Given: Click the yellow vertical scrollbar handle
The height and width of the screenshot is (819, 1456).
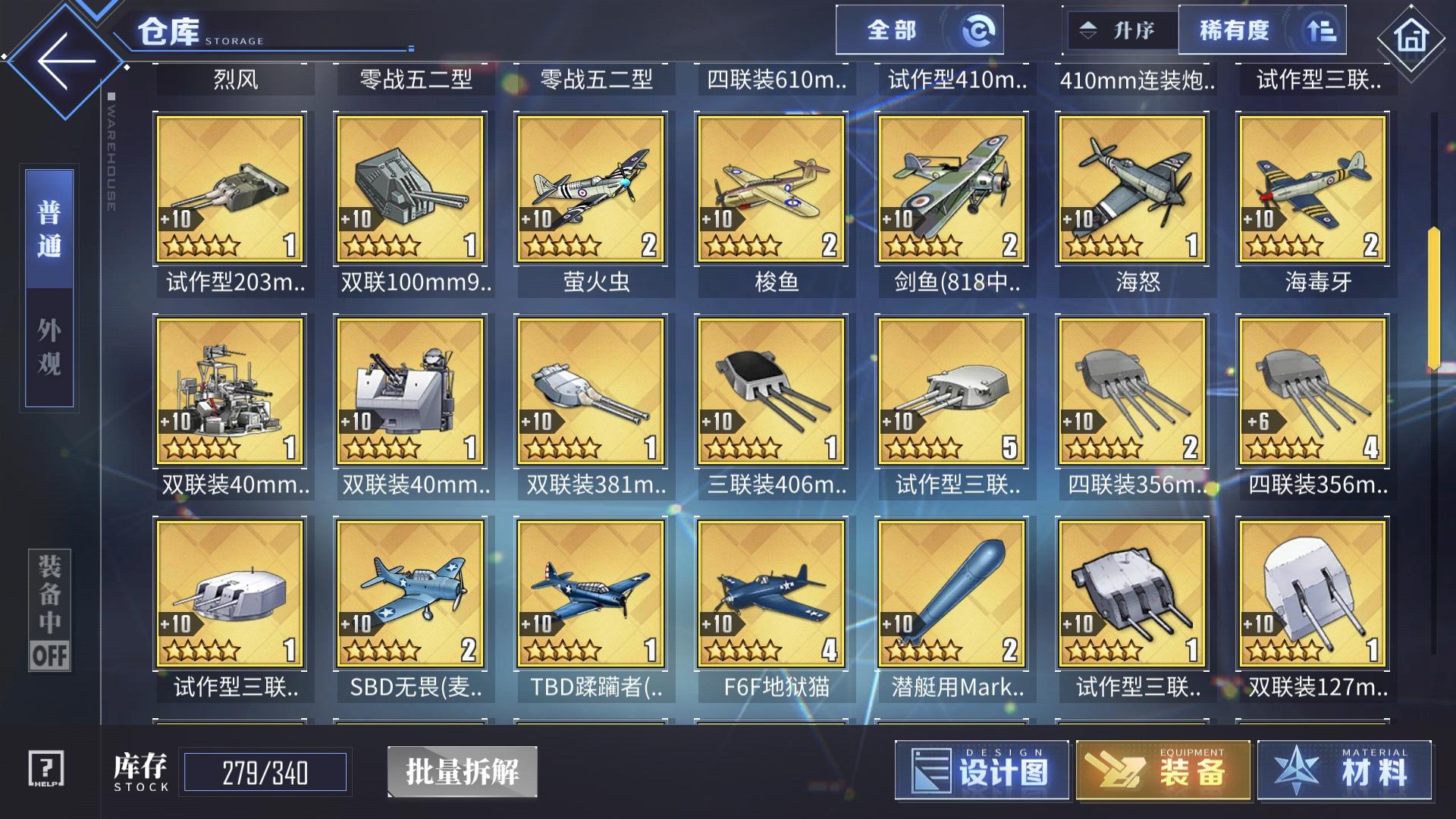Looking at the screenshot, I should 1433,298.
